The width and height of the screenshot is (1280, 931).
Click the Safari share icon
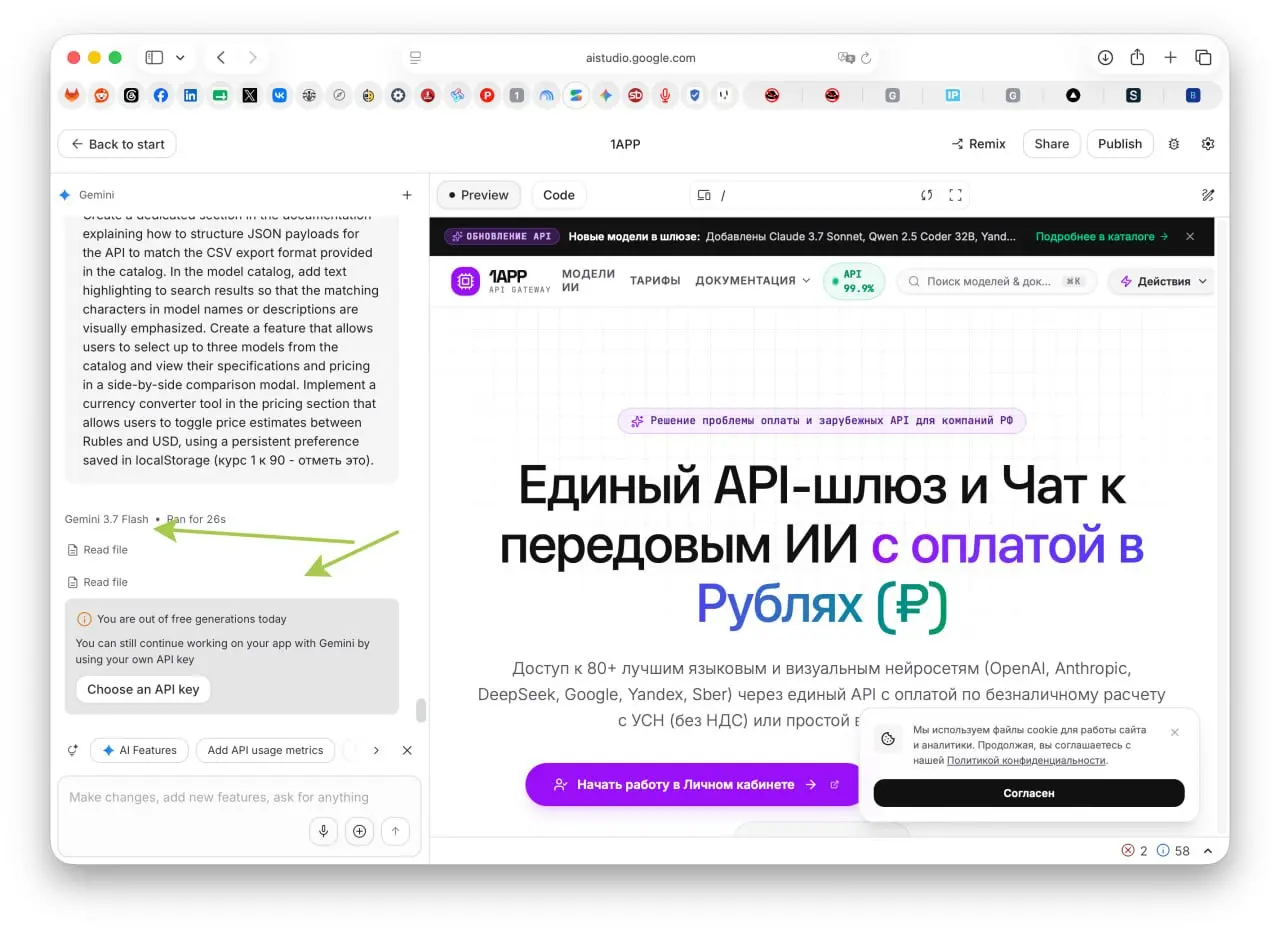pos(1138,57)
